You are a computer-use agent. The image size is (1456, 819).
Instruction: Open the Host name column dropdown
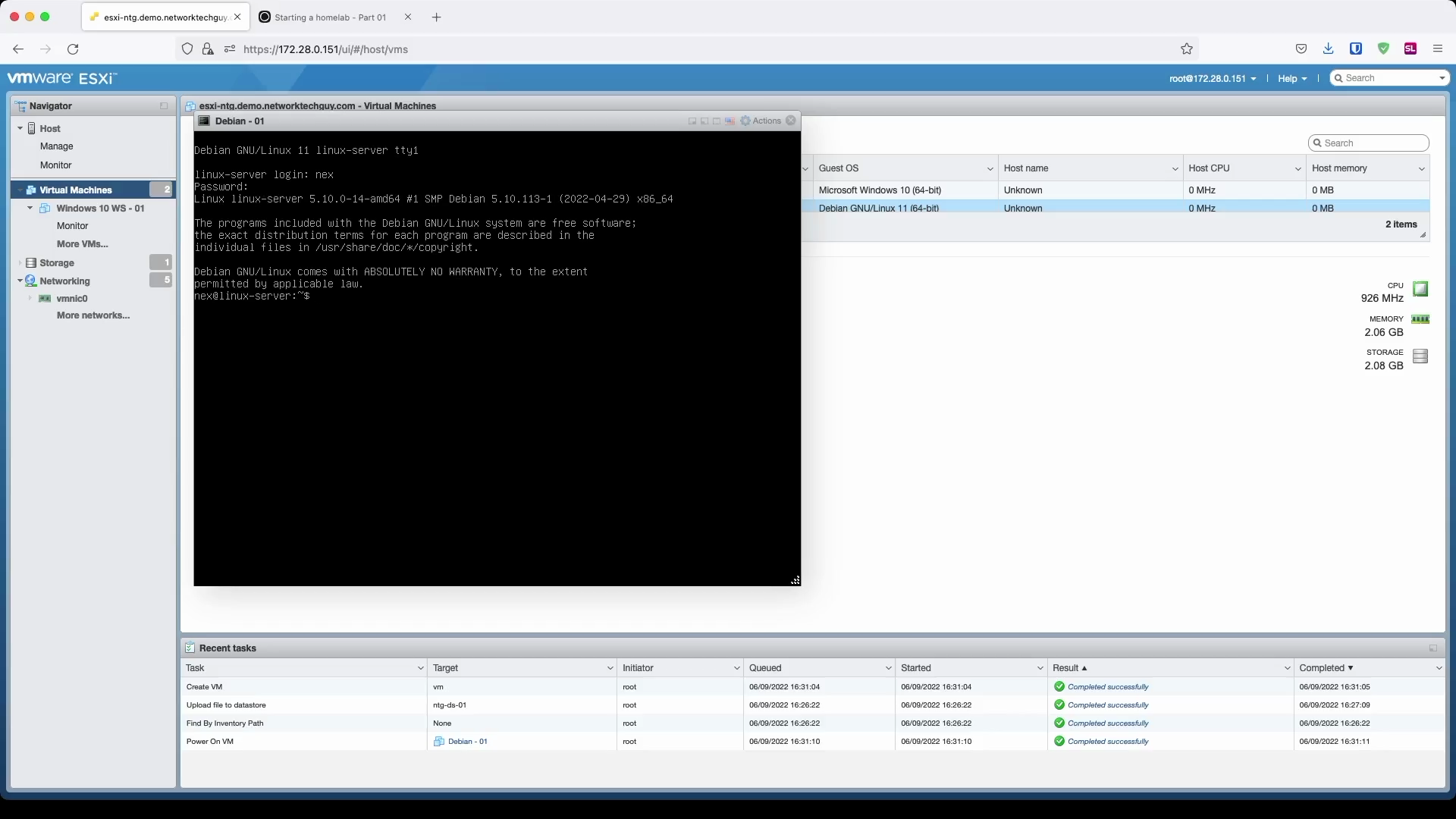point(1175,168)
